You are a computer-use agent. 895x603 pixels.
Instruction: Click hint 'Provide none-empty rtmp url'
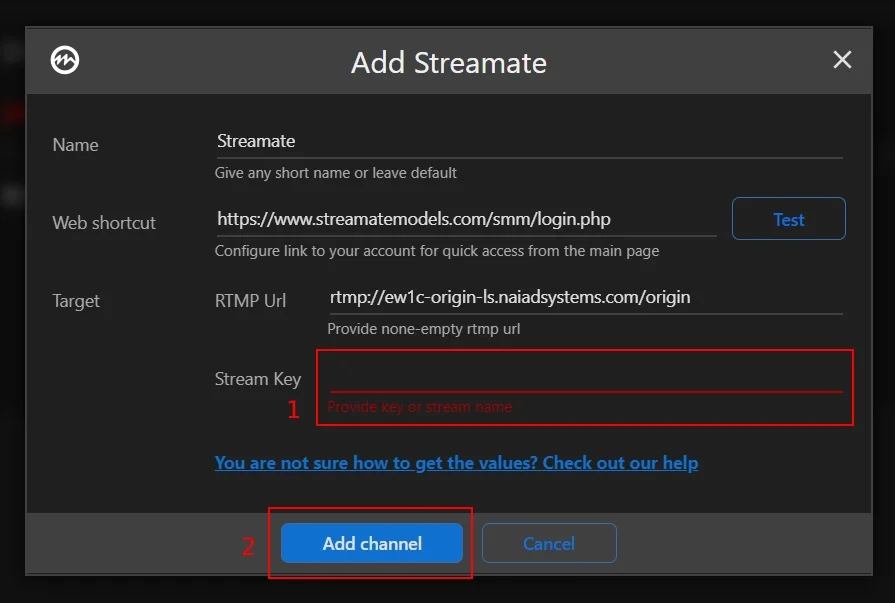(x=424, y=329)
